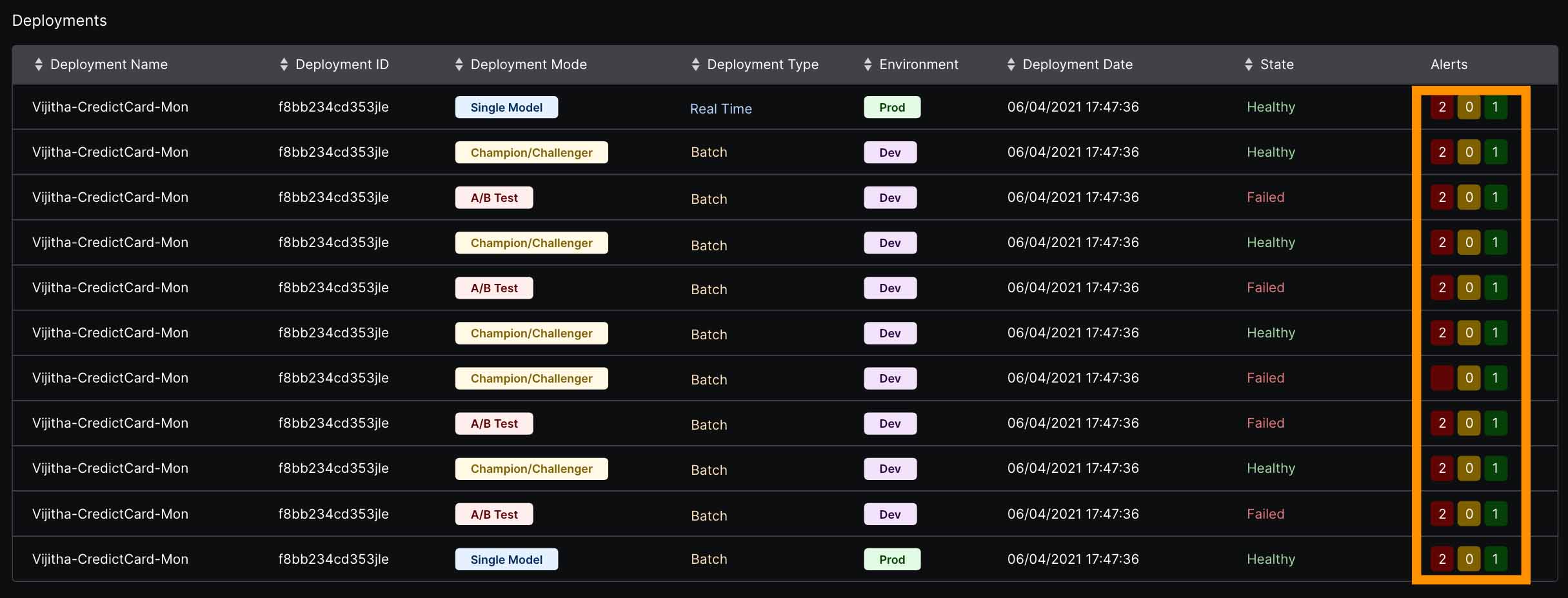Image resolution: width=1568 pixels, height=598 pixels.
Task: Click the sort icon beside Deployment Type
Action: click(x=695, y=65)
